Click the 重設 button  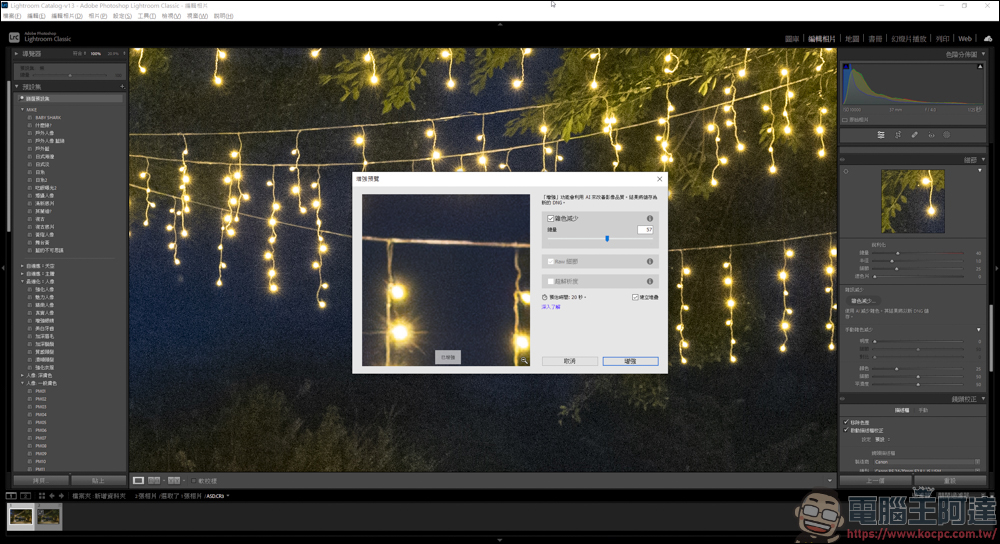click(x=950, y=481)
